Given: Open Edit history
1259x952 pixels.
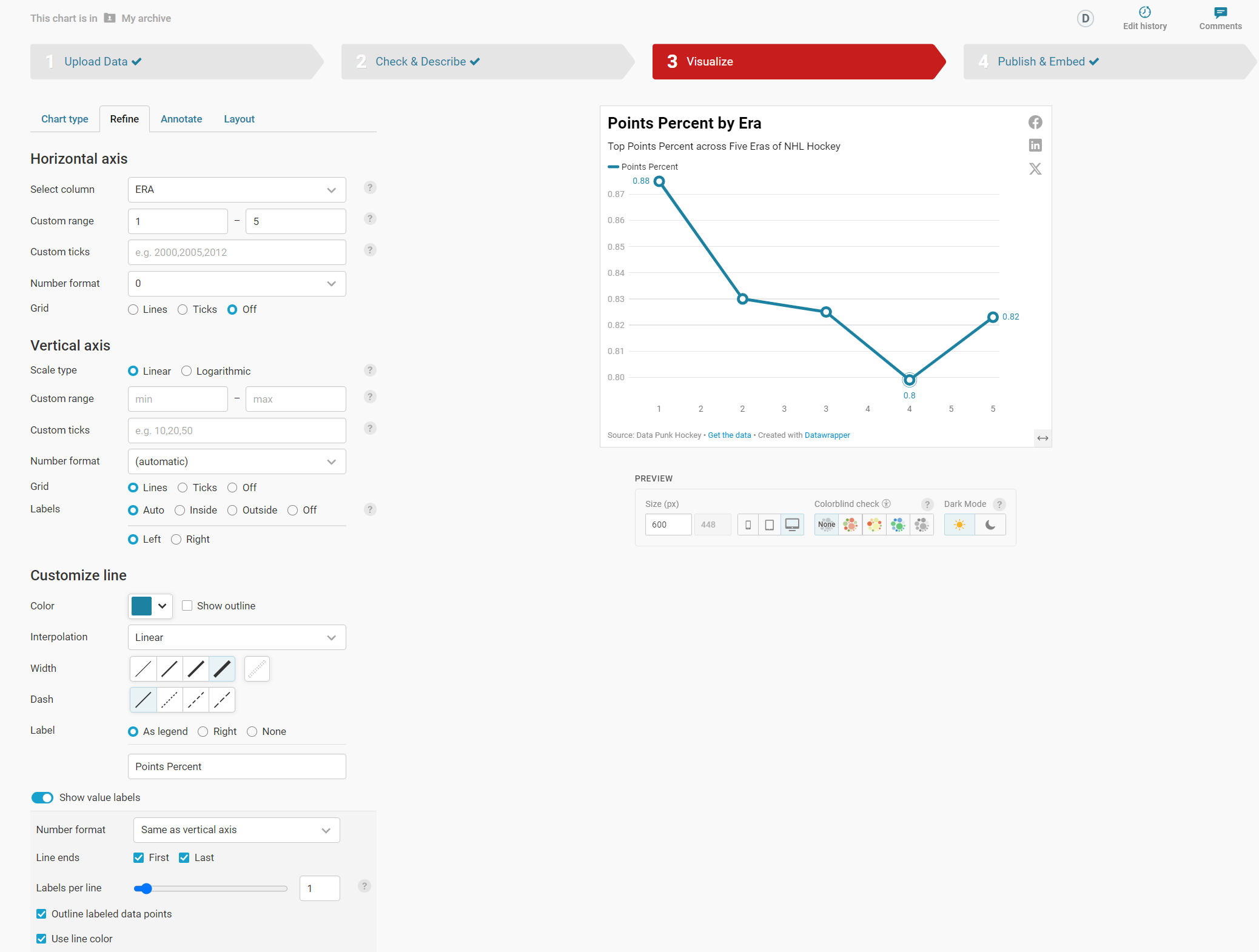Looking at the screenshot, I should click(x=1144, y=18).
